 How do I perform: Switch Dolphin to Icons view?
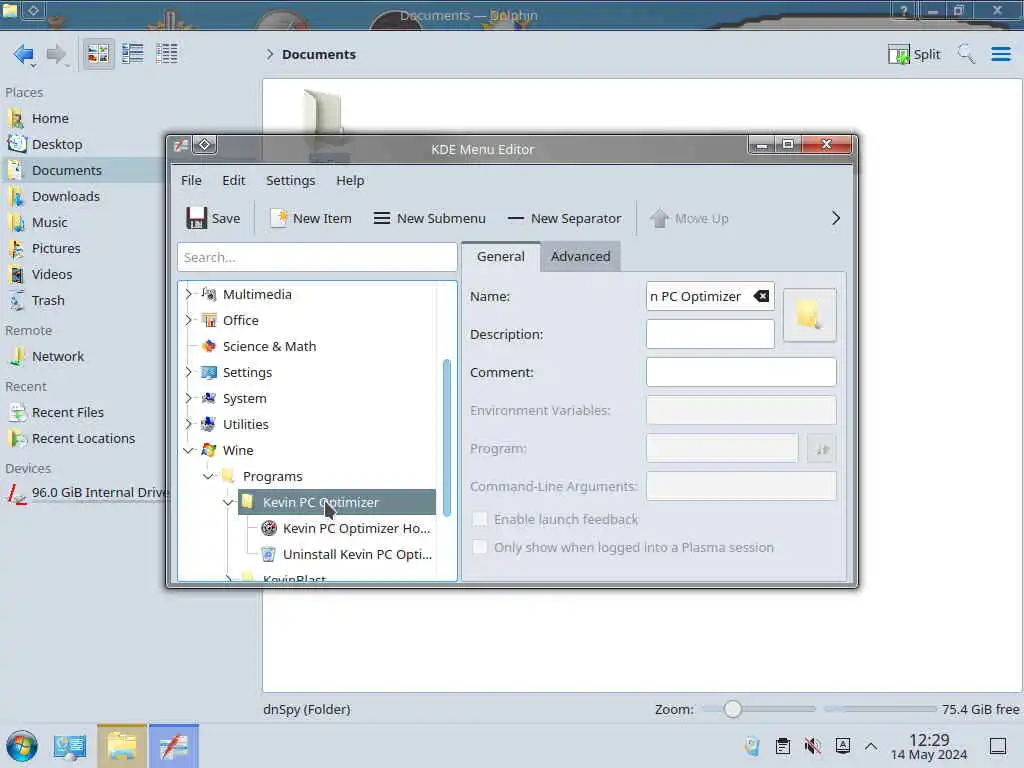99,54
